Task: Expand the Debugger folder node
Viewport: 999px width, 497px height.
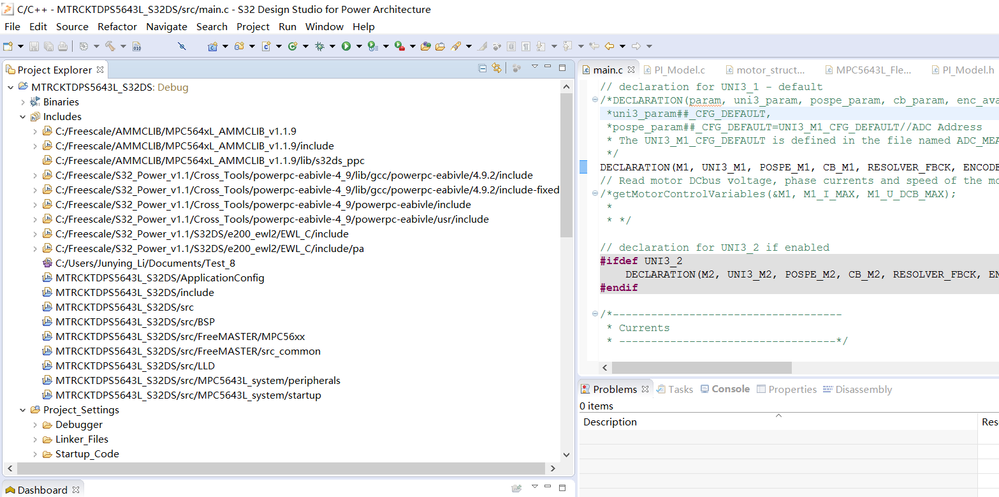Action: 35,424
